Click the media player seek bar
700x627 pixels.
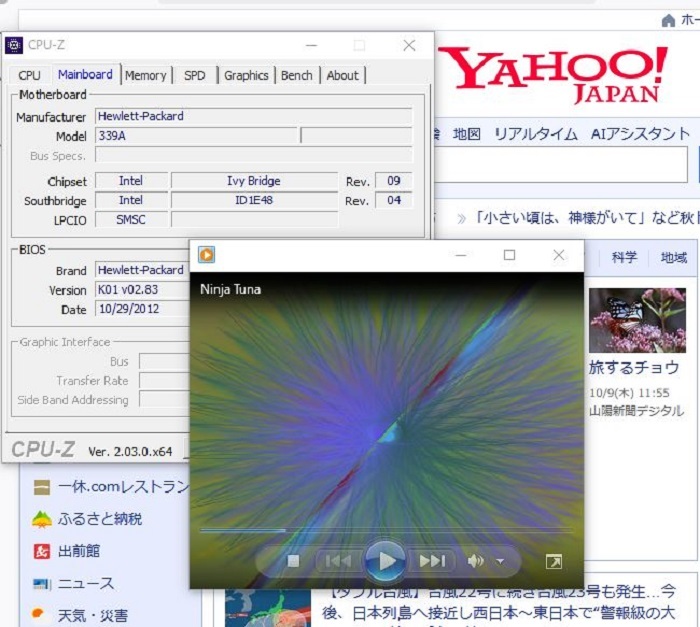pyautogui.click(x=385, y=530)
